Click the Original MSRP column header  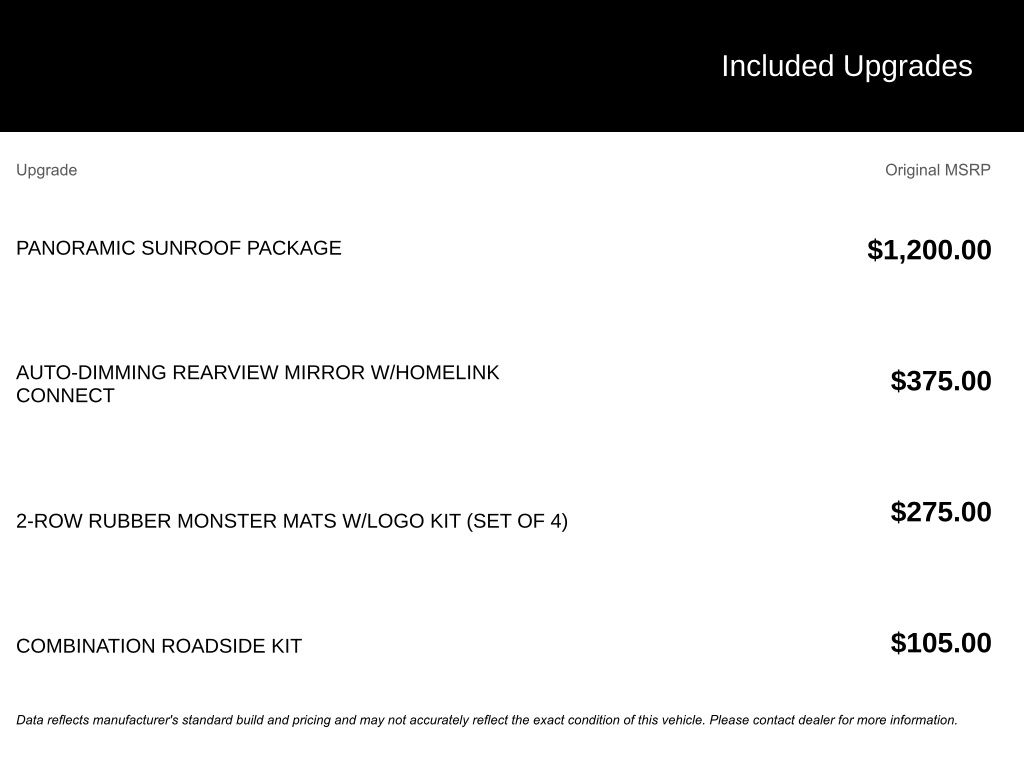click(x=937, y=170)
